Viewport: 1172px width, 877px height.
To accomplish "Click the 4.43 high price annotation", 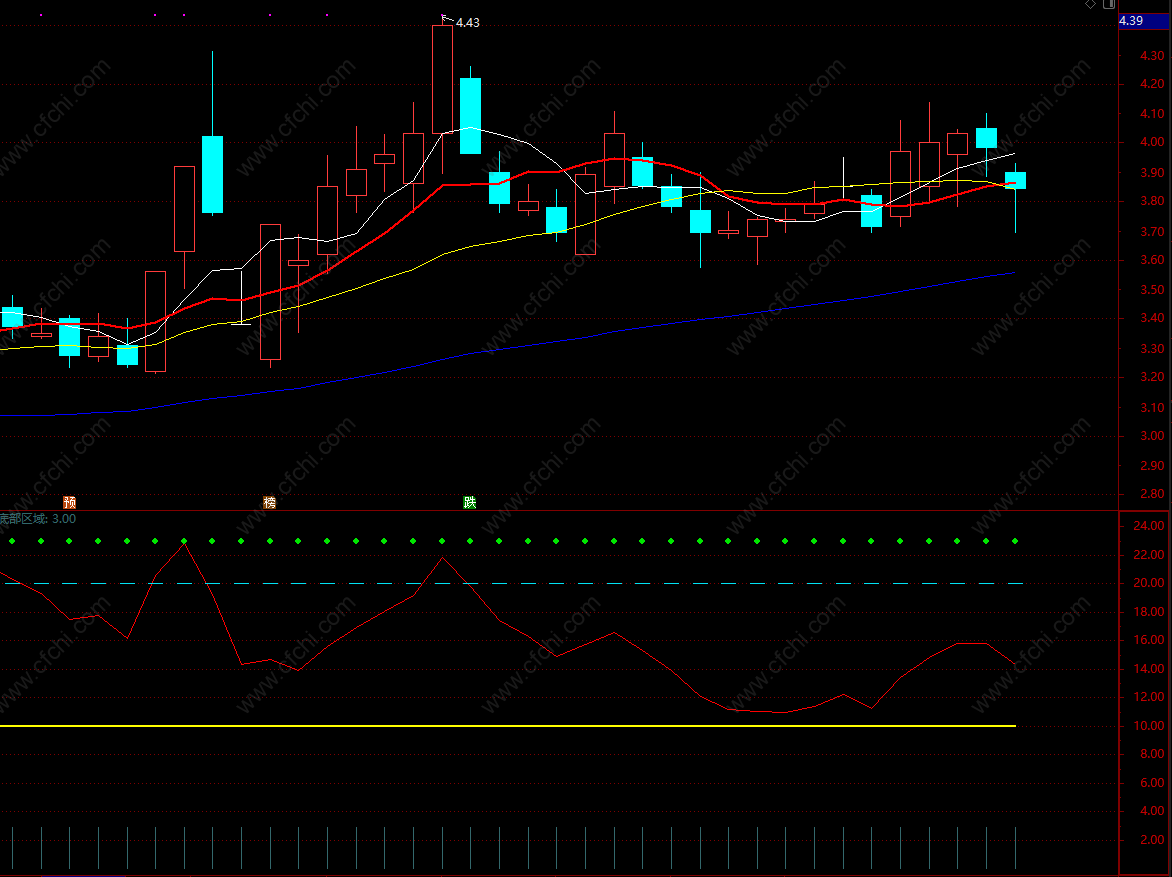I will [468, 23].
